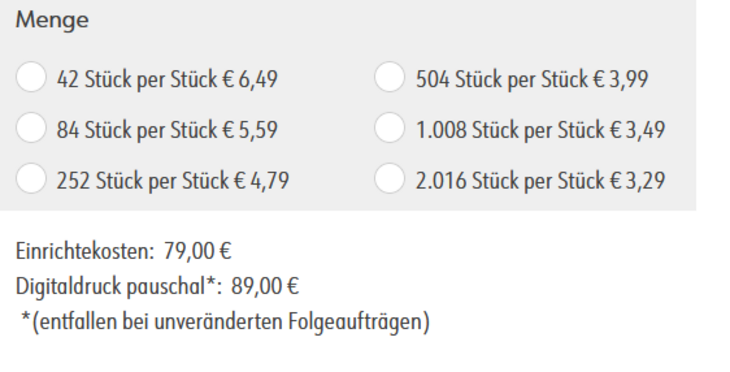This screenshot has width=730, height=372.
Task: Click the '42 Stück per Stück' label text
Action: tap(138, 80)
